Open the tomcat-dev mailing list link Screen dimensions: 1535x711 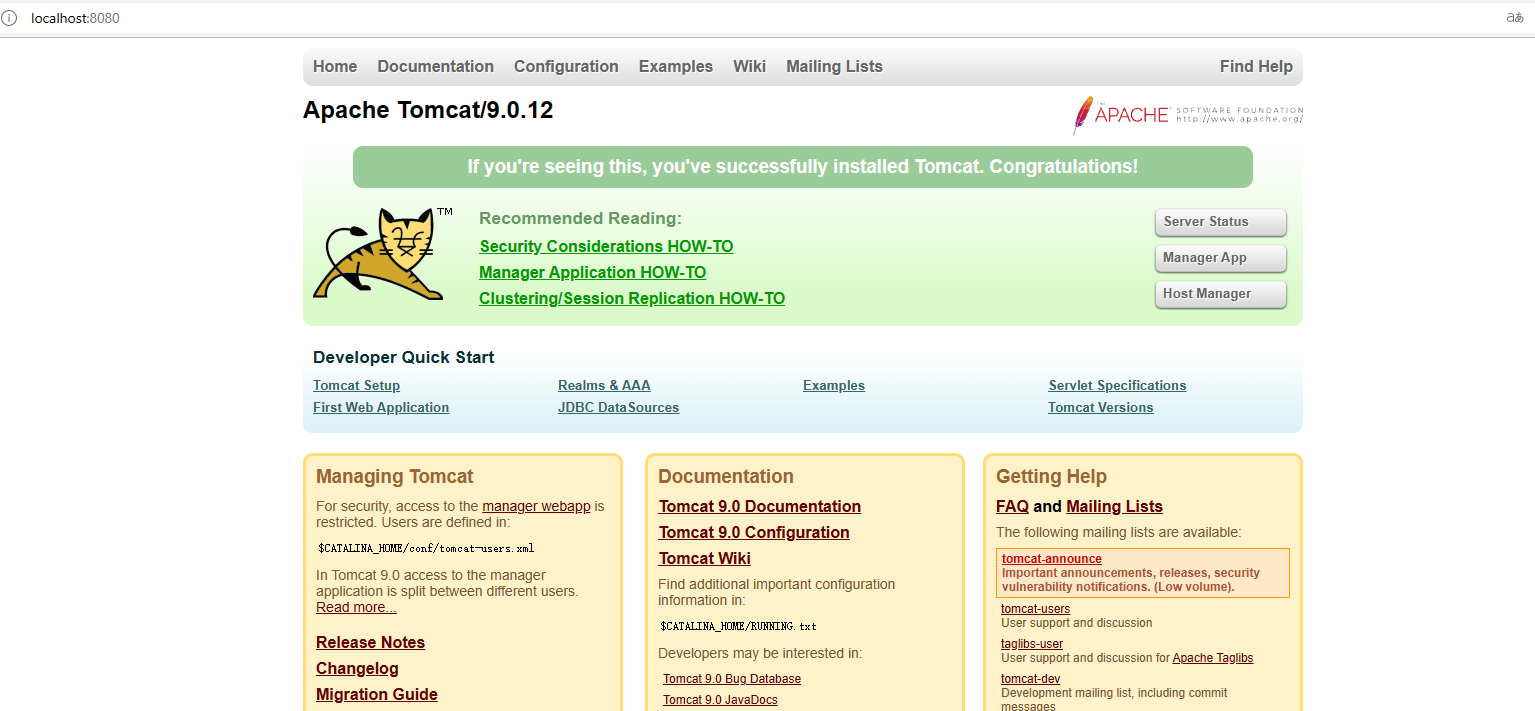pos(1030,679)
